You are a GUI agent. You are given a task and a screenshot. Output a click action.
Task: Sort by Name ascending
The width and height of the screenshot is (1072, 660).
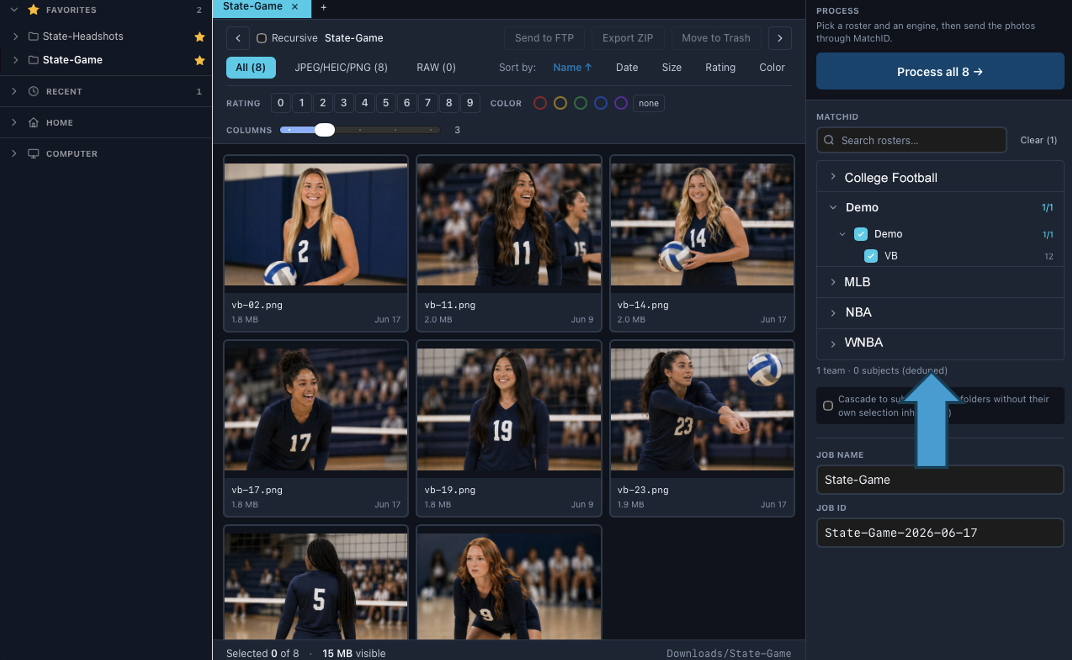click(572, 68)
